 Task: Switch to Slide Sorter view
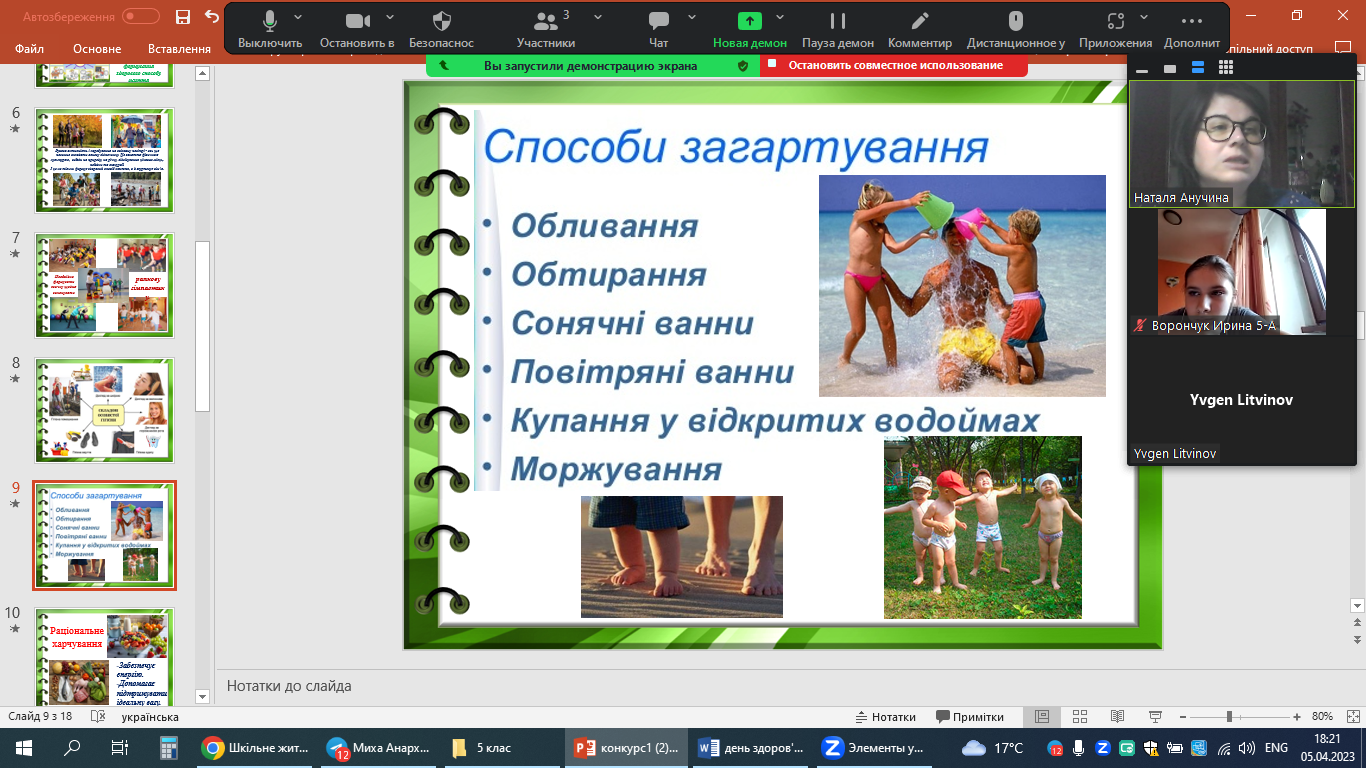1079,717
